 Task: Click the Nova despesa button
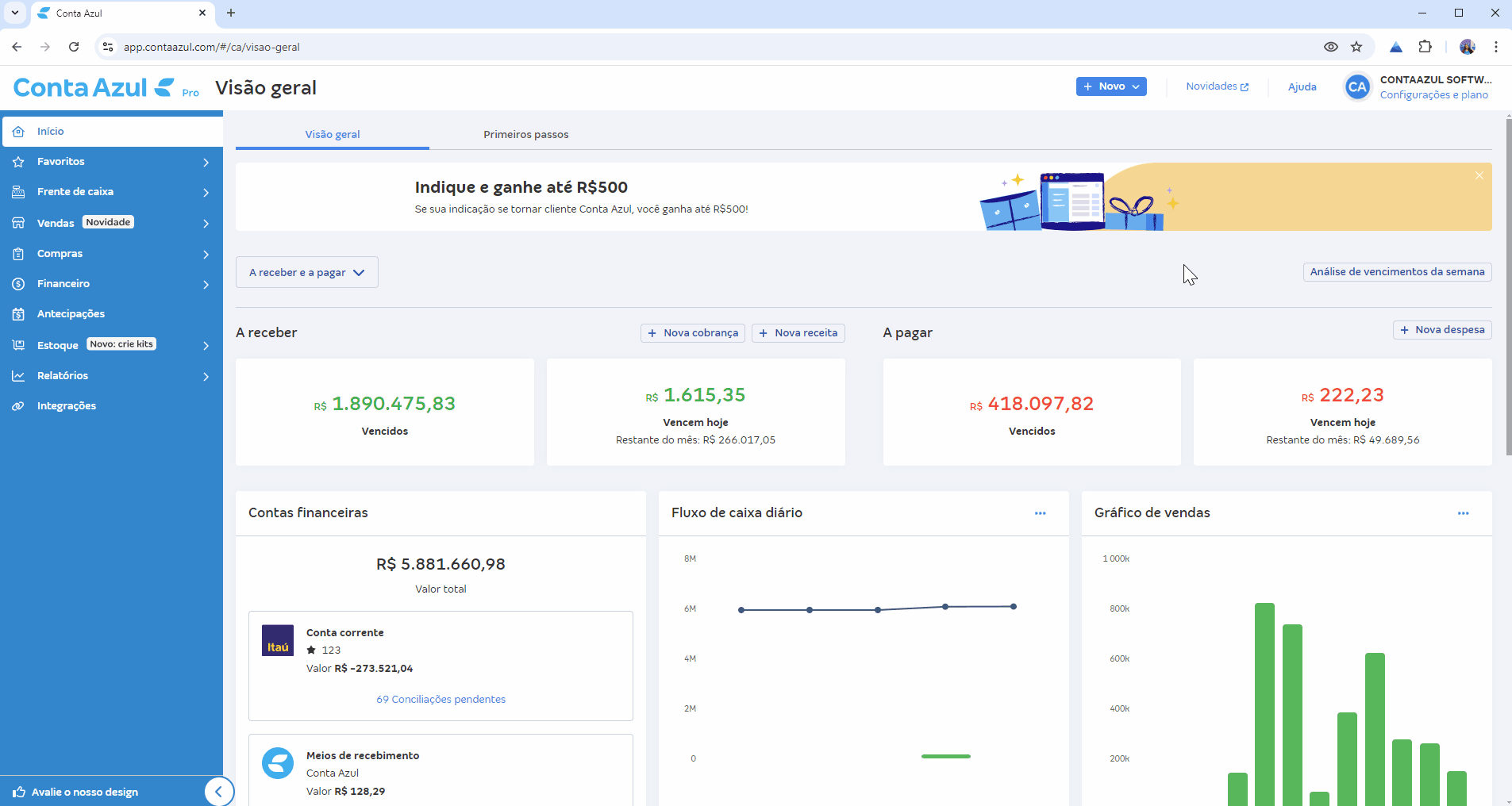point(1442,330)
